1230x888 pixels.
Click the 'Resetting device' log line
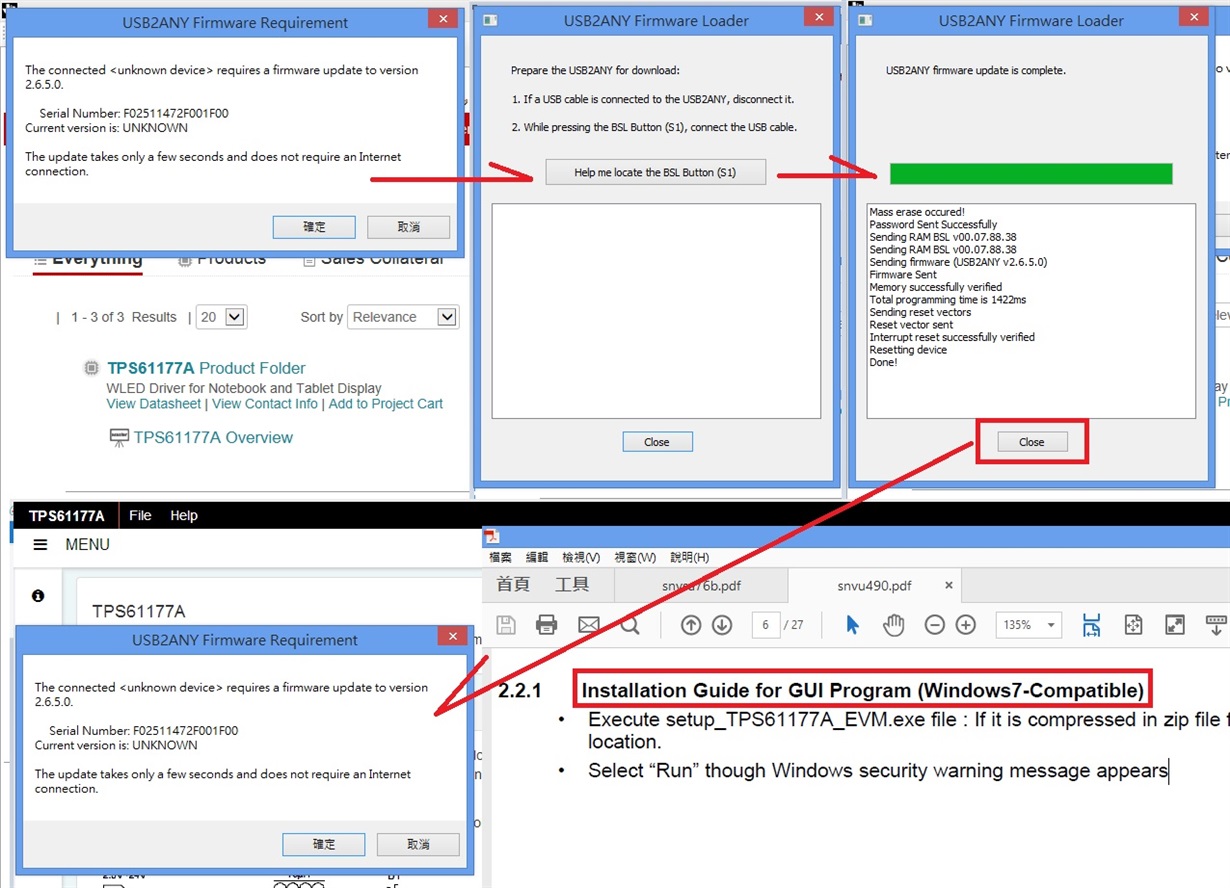pos(908,350)
